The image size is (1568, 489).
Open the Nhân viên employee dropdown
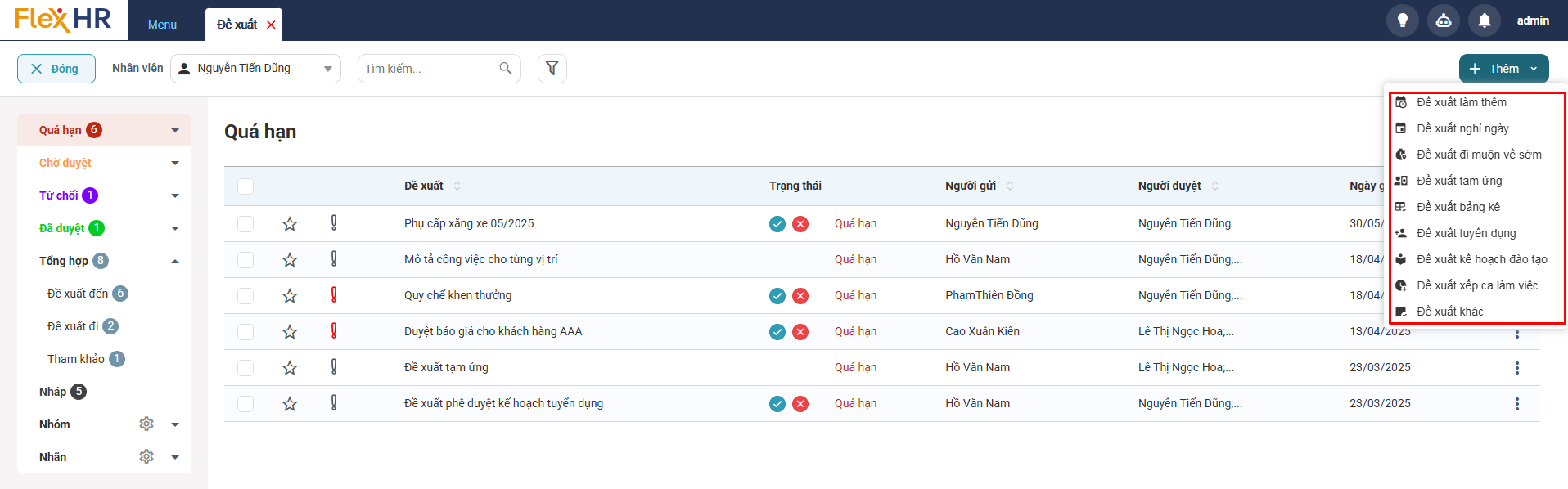255,69
